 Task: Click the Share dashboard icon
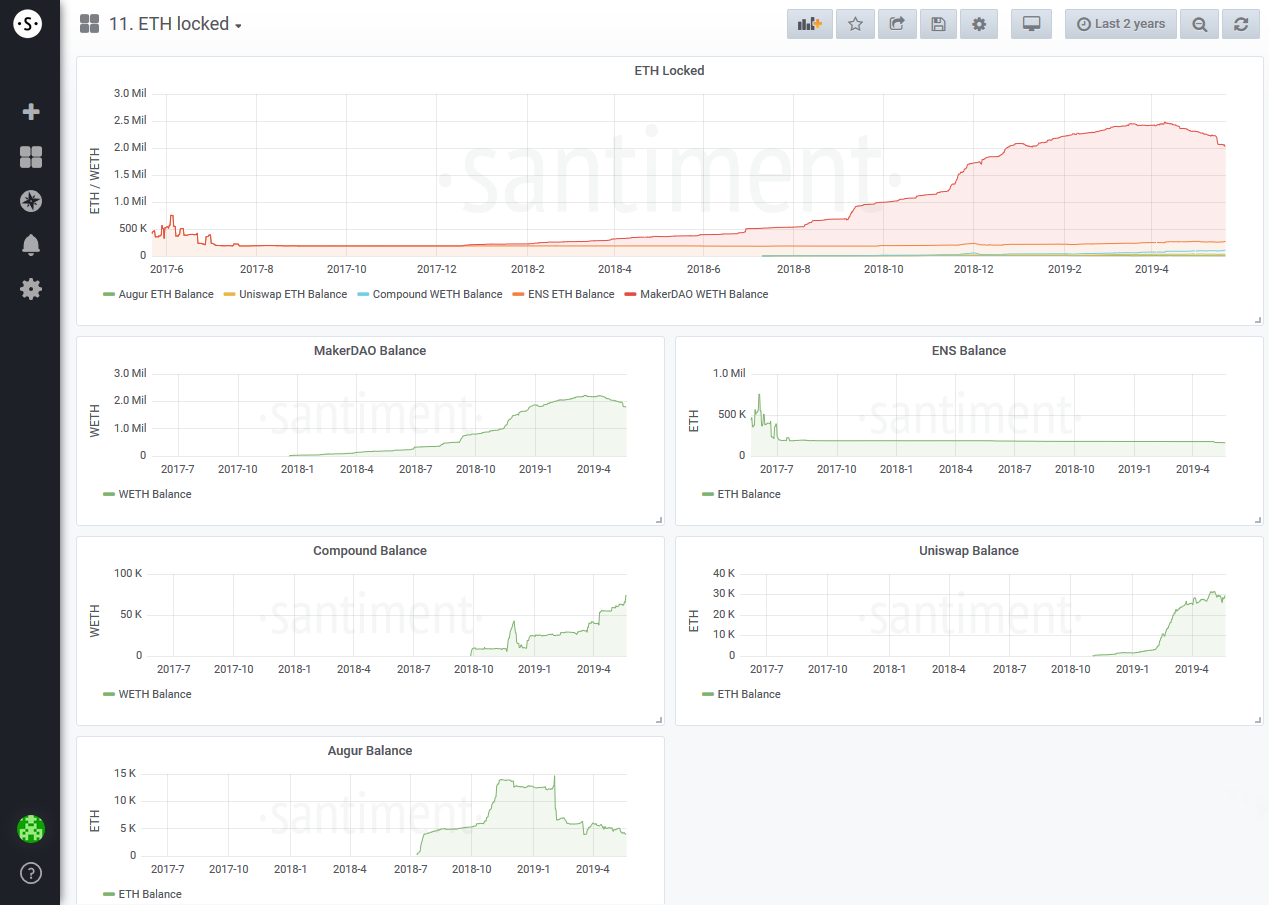click(897, 24)
